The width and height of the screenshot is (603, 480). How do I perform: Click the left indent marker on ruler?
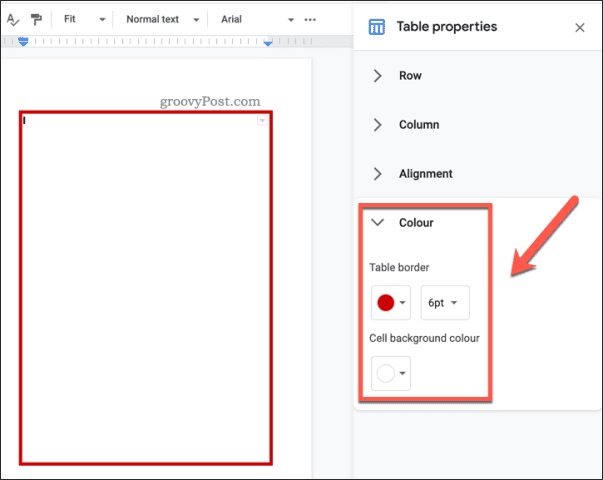23,42
